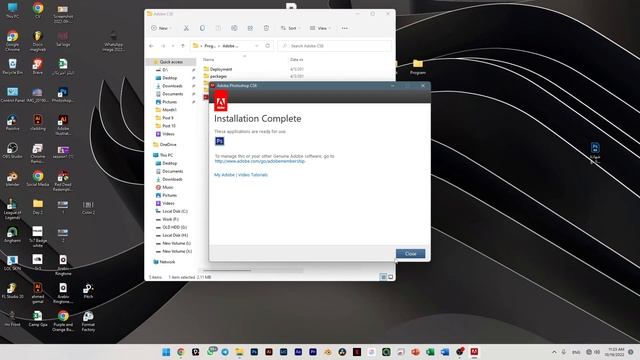
Task: Switch Explorer to large thumbnails view icon
Action: click(391, 277)
